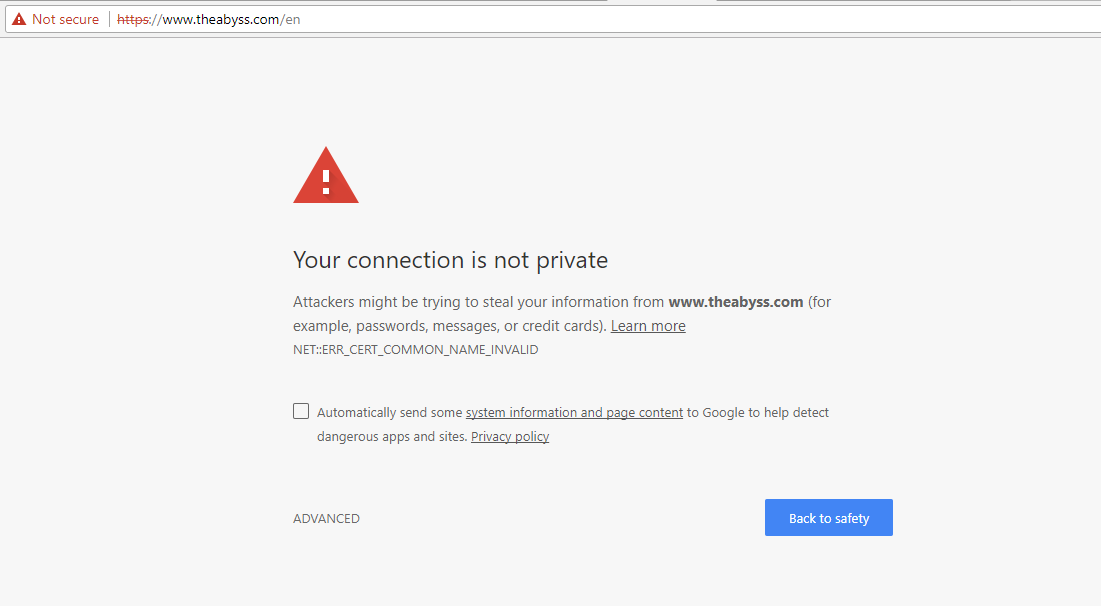Open system information and page content link
The width and height of the screenshot is (1101, 606).
pos(574,412)
